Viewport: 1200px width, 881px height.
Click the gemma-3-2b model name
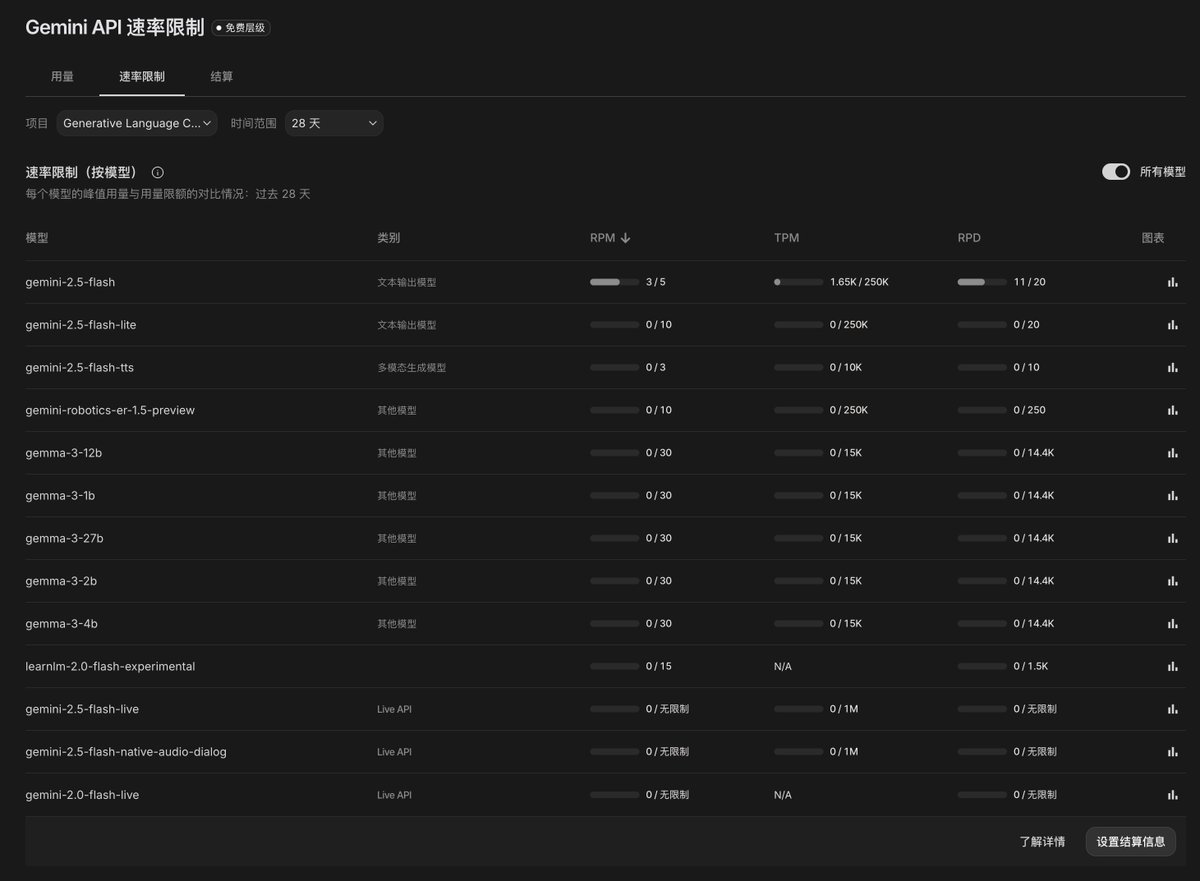pos(61,581)
